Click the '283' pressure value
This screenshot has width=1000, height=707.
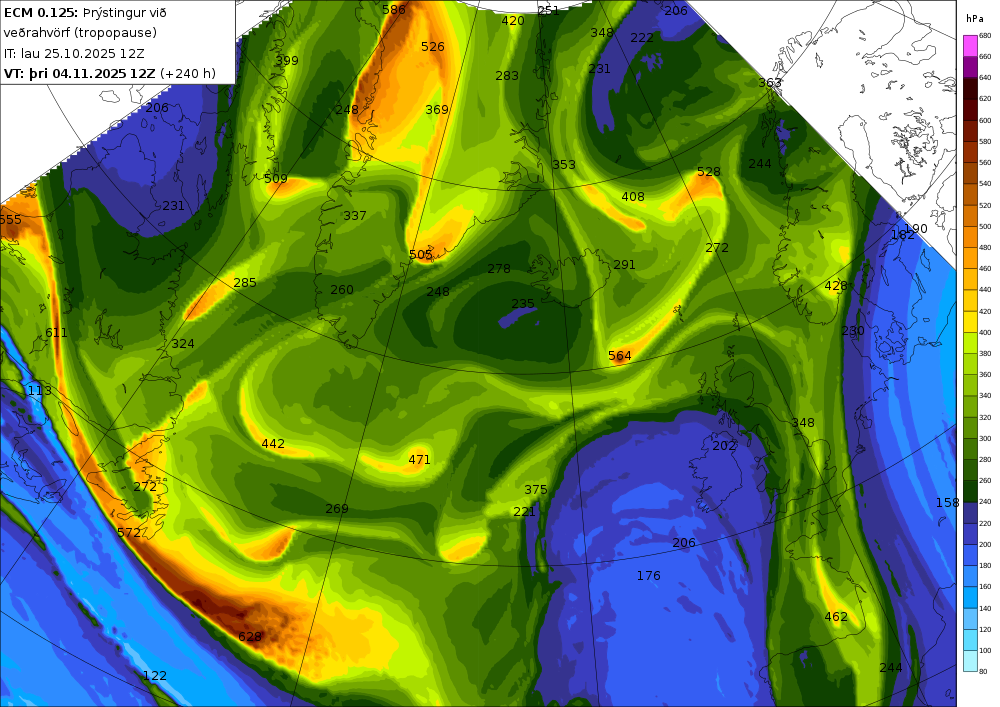tap(507, 76)
